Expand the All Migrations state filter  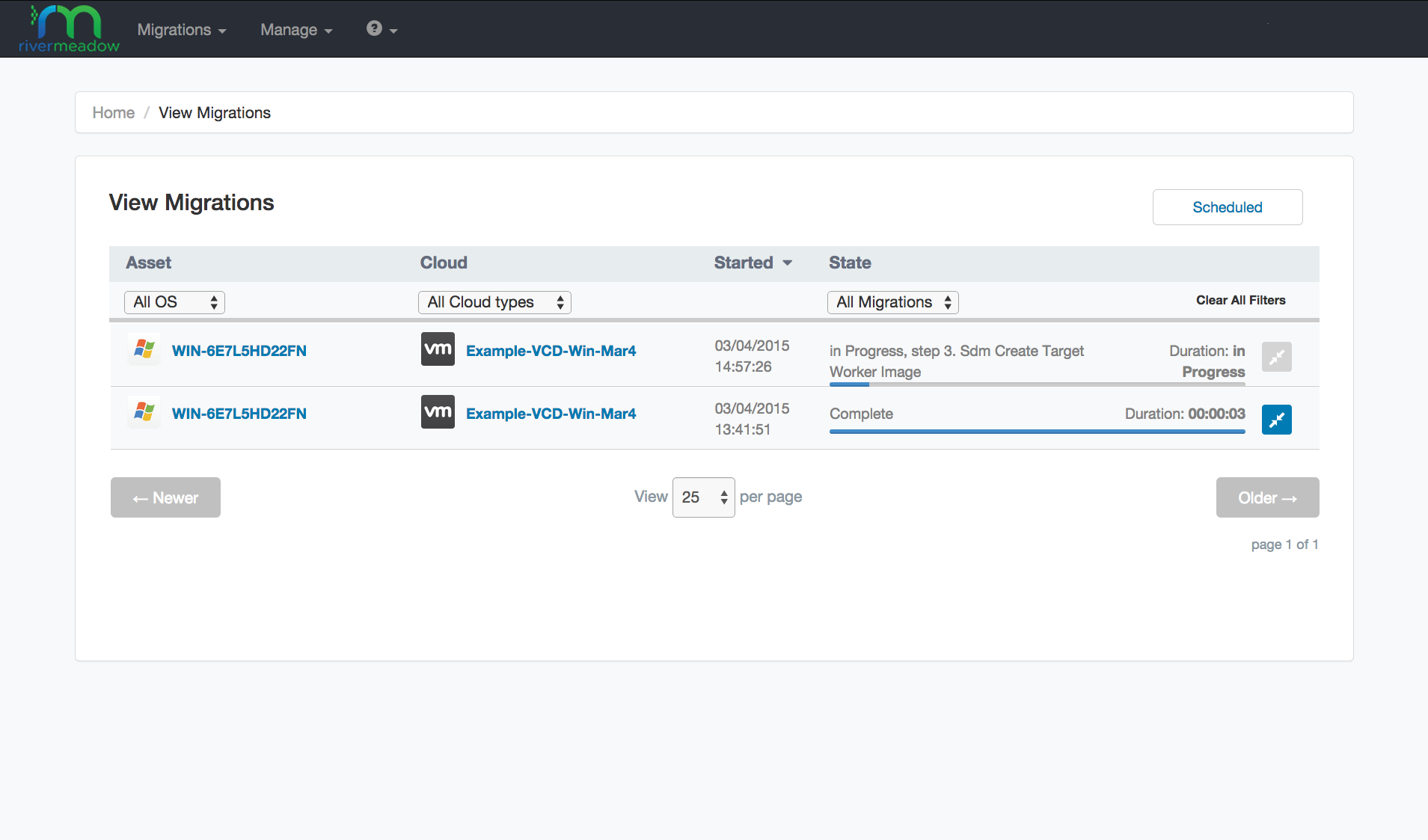click(892, 302)
